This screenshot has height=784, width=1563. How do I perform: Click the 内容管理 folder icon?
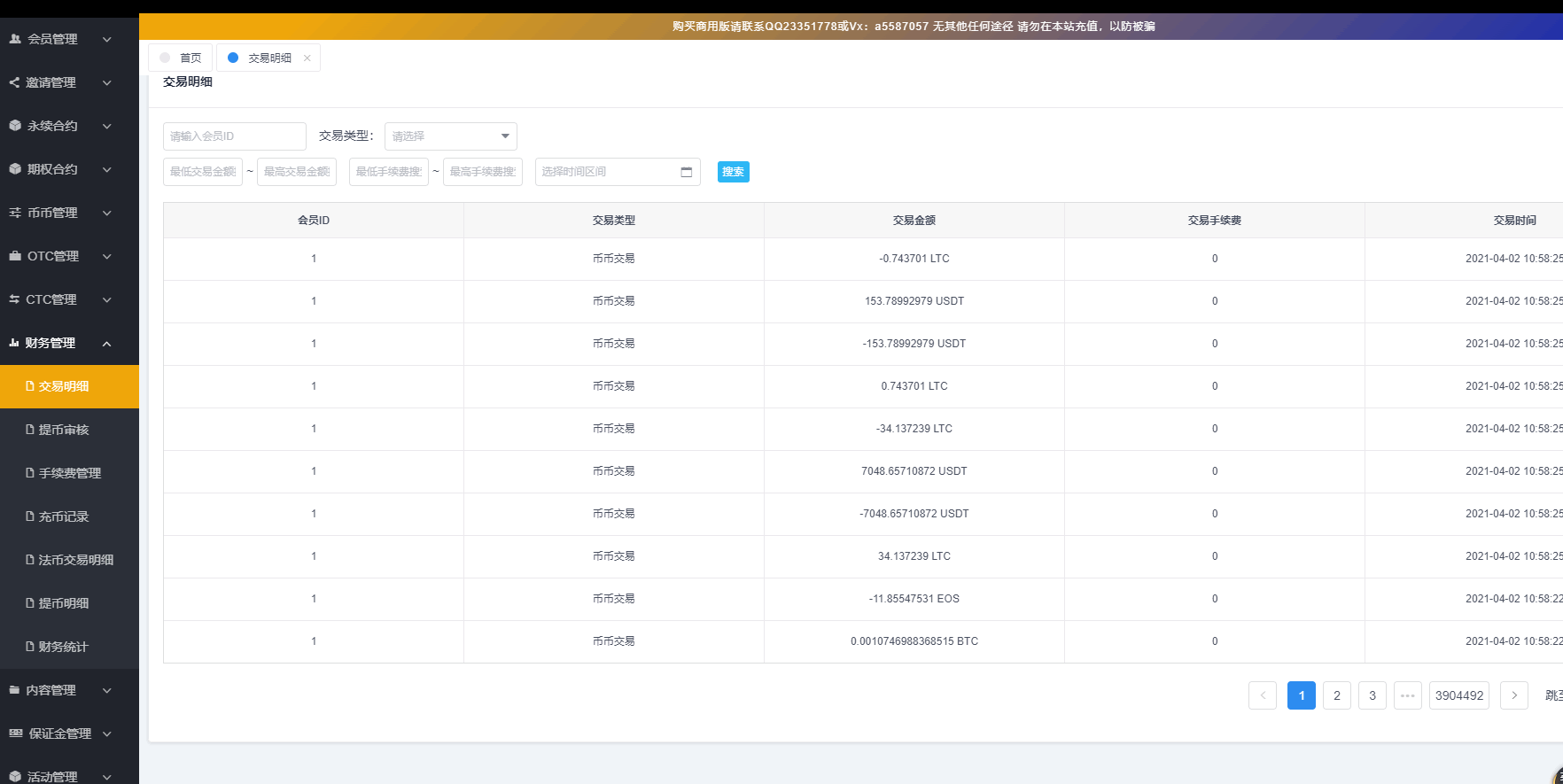point(14,690)
